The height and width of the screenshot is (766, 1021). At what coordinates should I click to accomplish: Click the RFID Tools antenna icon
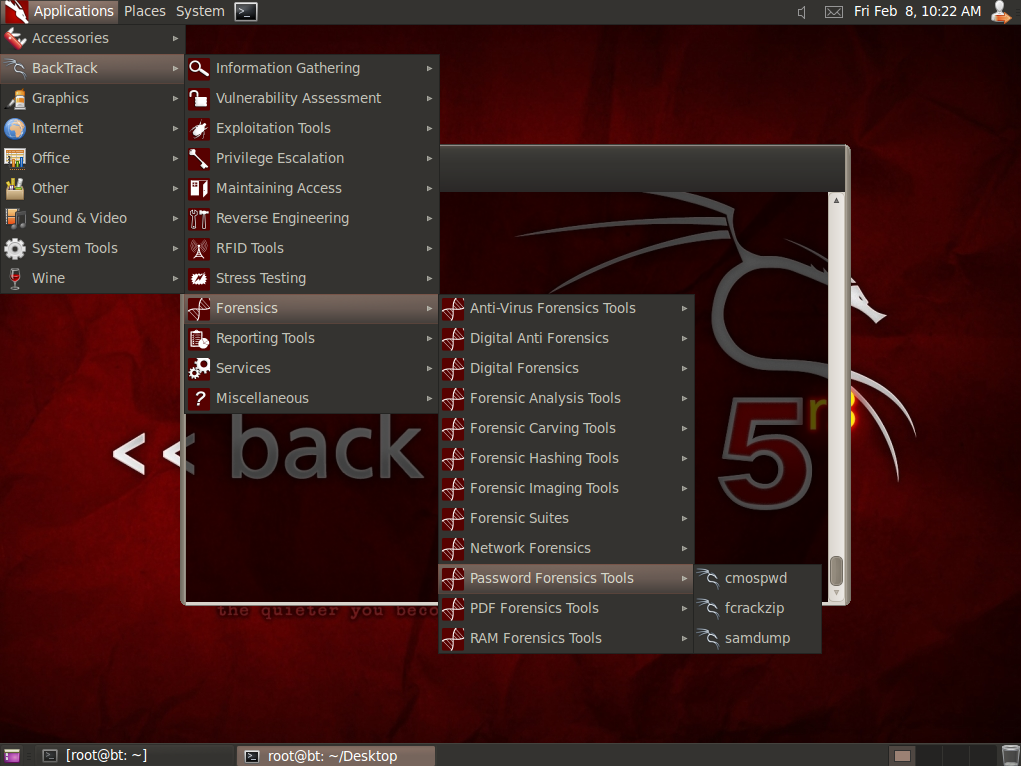point(199,248)
